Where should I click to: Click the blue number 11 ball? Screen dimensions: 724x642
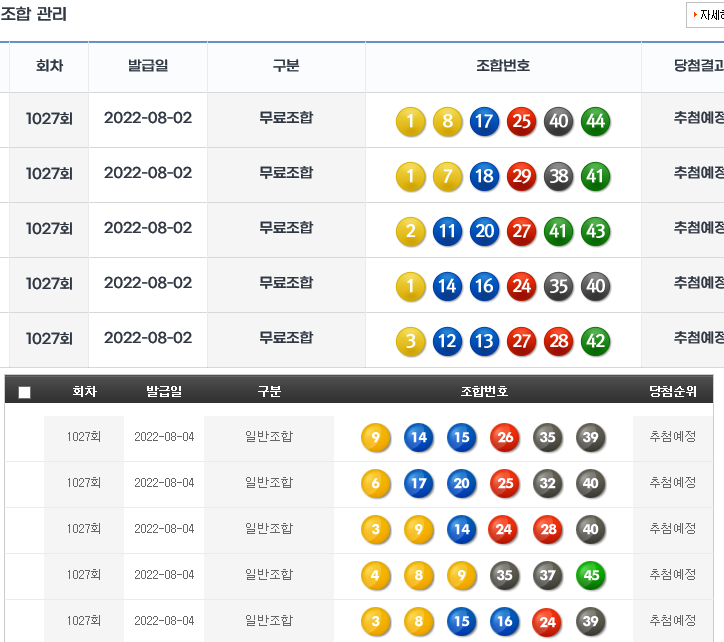click(447, 232)
